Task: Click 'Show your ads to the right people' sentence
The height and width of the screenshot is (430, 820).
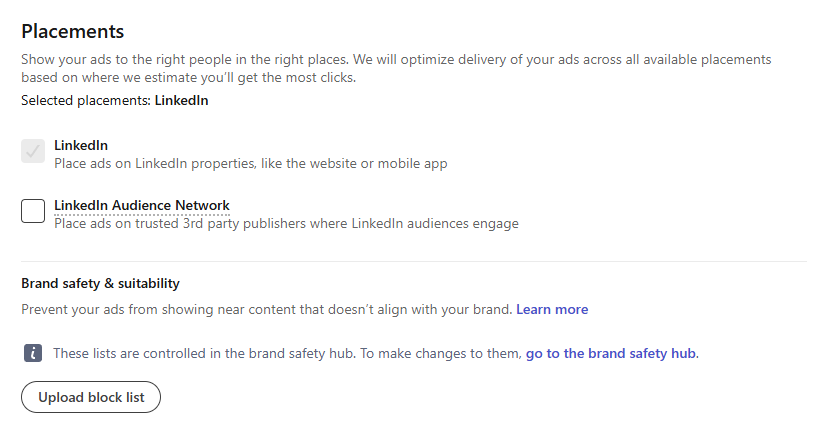Action: (200, 59)
